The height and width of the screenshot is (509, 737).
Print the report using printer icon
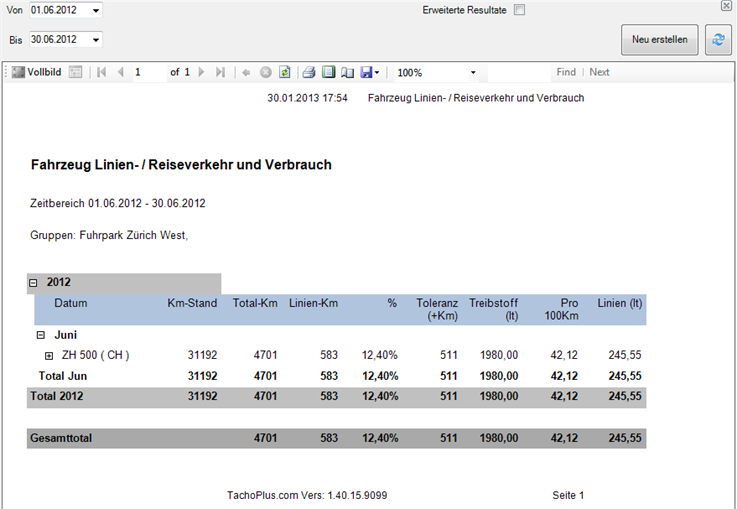click(310, 72)
